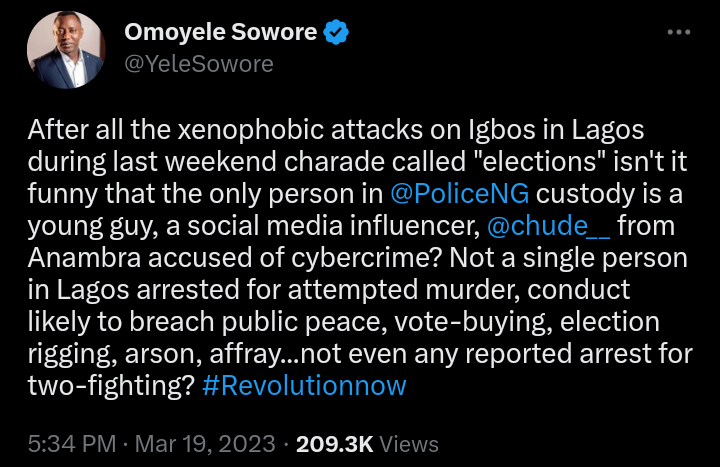Open the @YeleSowore handle link
The height and width of the screenshot is (467, 720).
point(198,63)
